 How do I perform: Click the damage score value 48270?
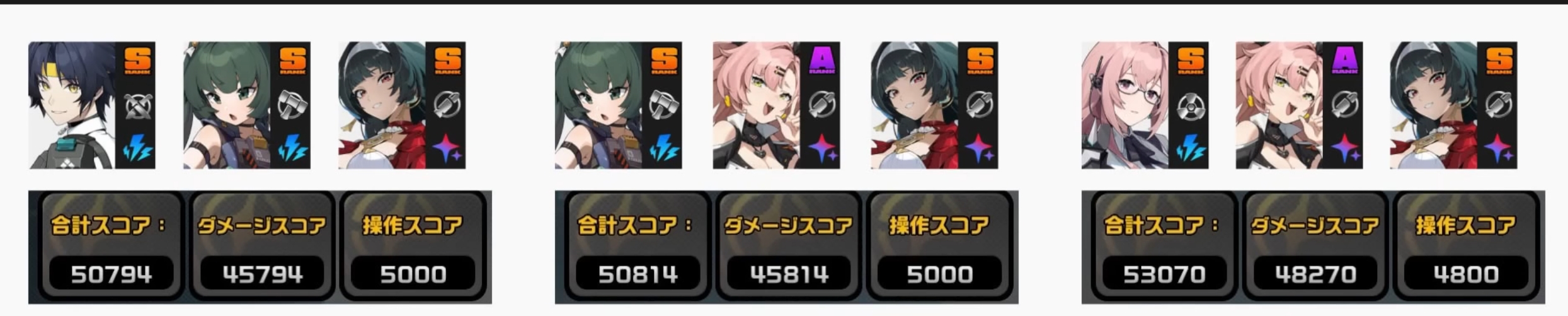click(x=1315, y=274)
